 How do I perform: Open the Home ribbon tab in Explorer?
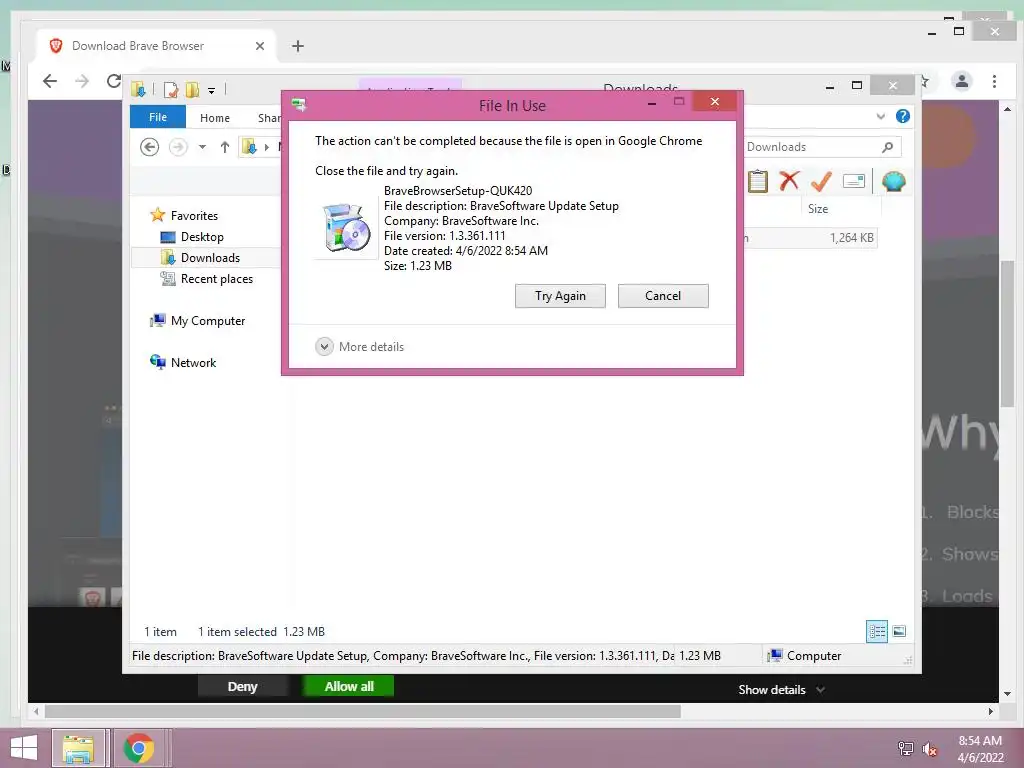tap(215, 118)
